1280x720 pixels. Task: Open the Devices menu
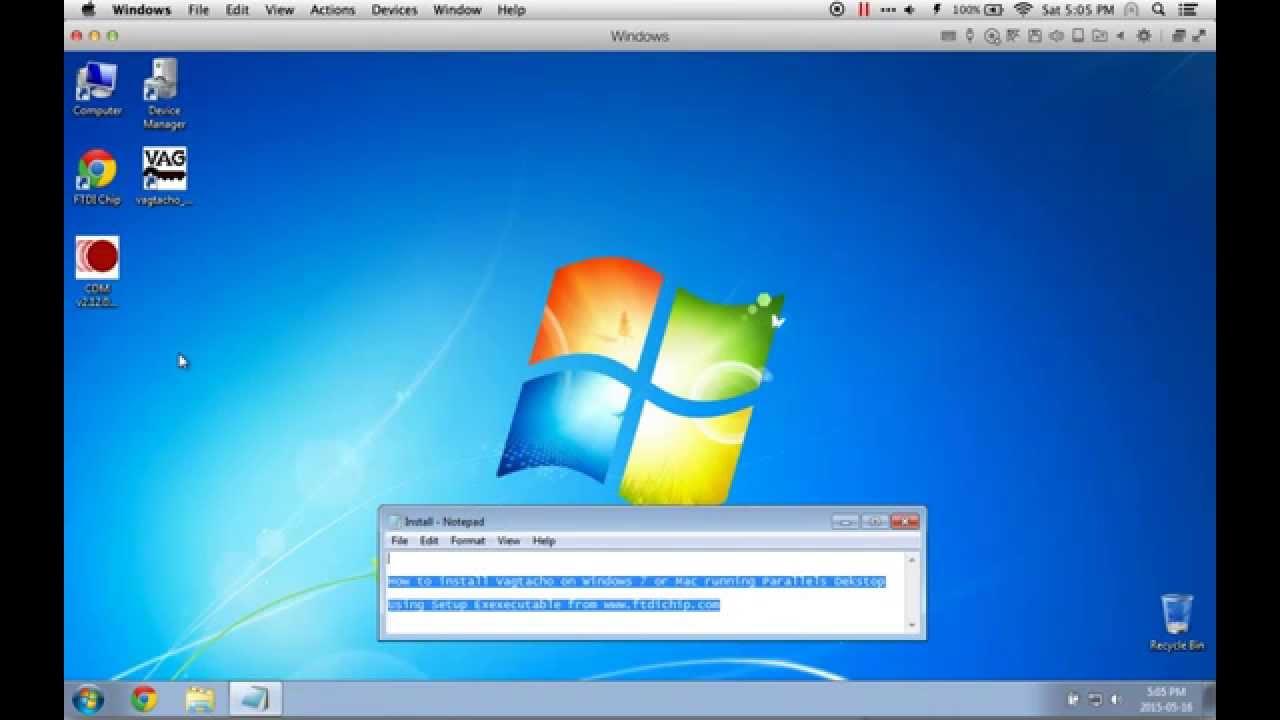394,10
